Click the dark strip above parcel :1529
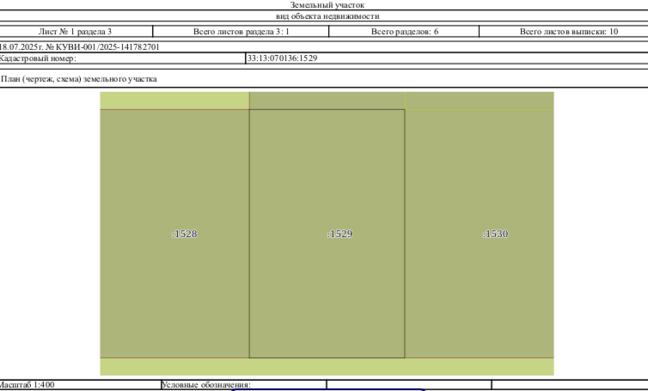This screenshot has height=391, width=648. [327, 100]
